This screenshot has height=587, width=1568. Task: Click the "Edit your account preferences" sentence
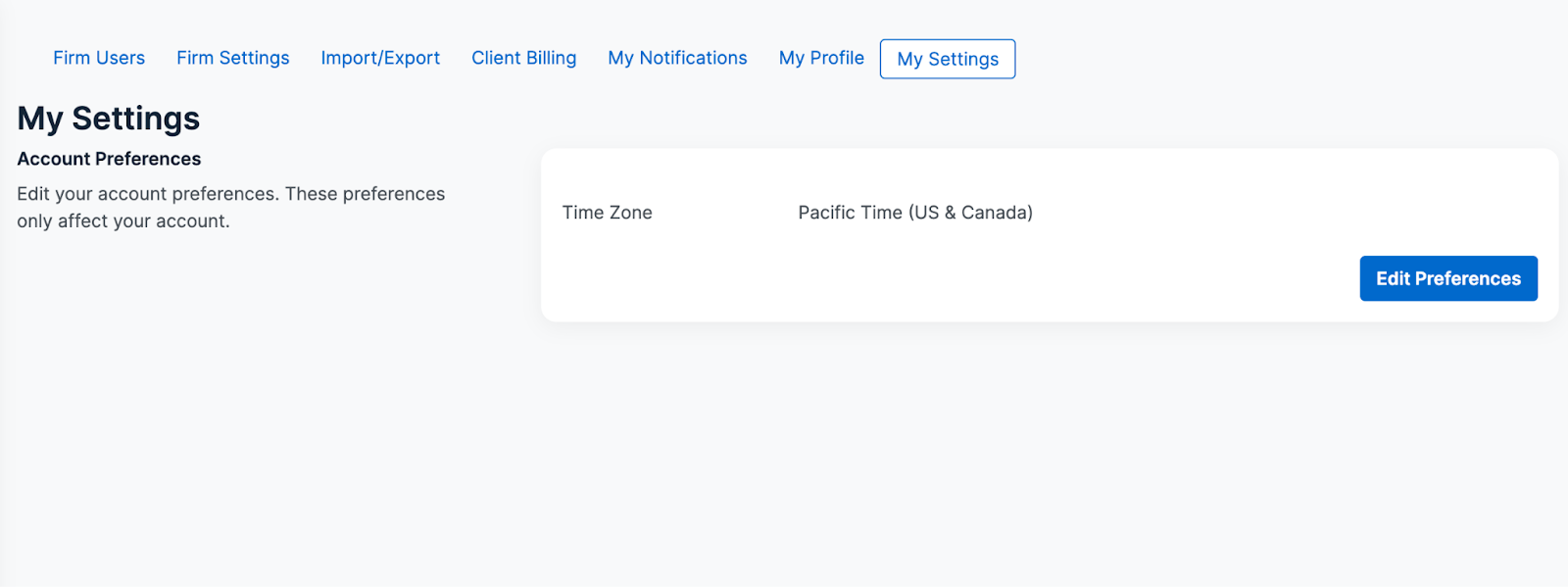point(230,194)
